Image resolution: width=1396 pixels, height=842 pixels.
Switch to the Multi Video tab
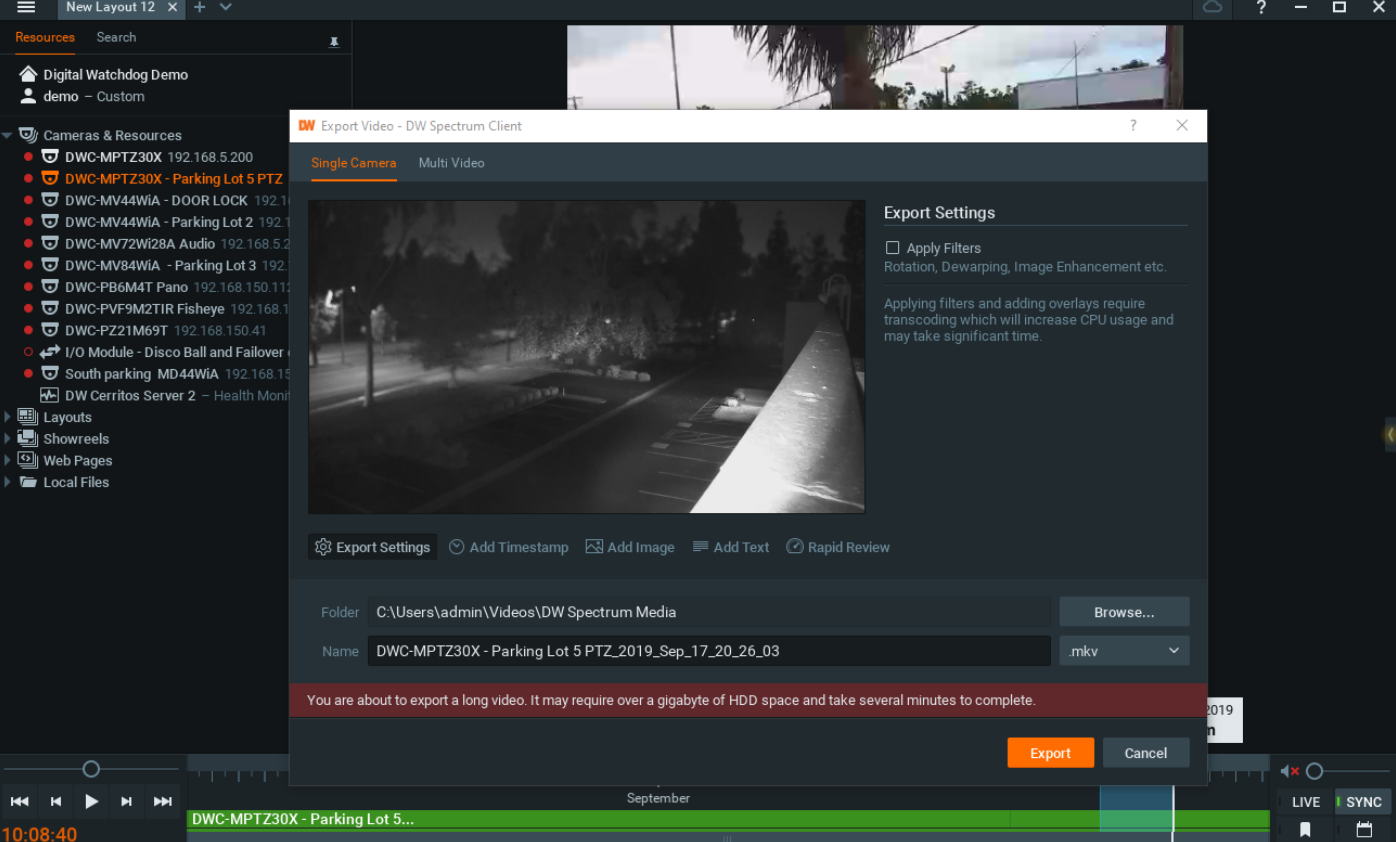pyautogui.click(x=451, y=163)
